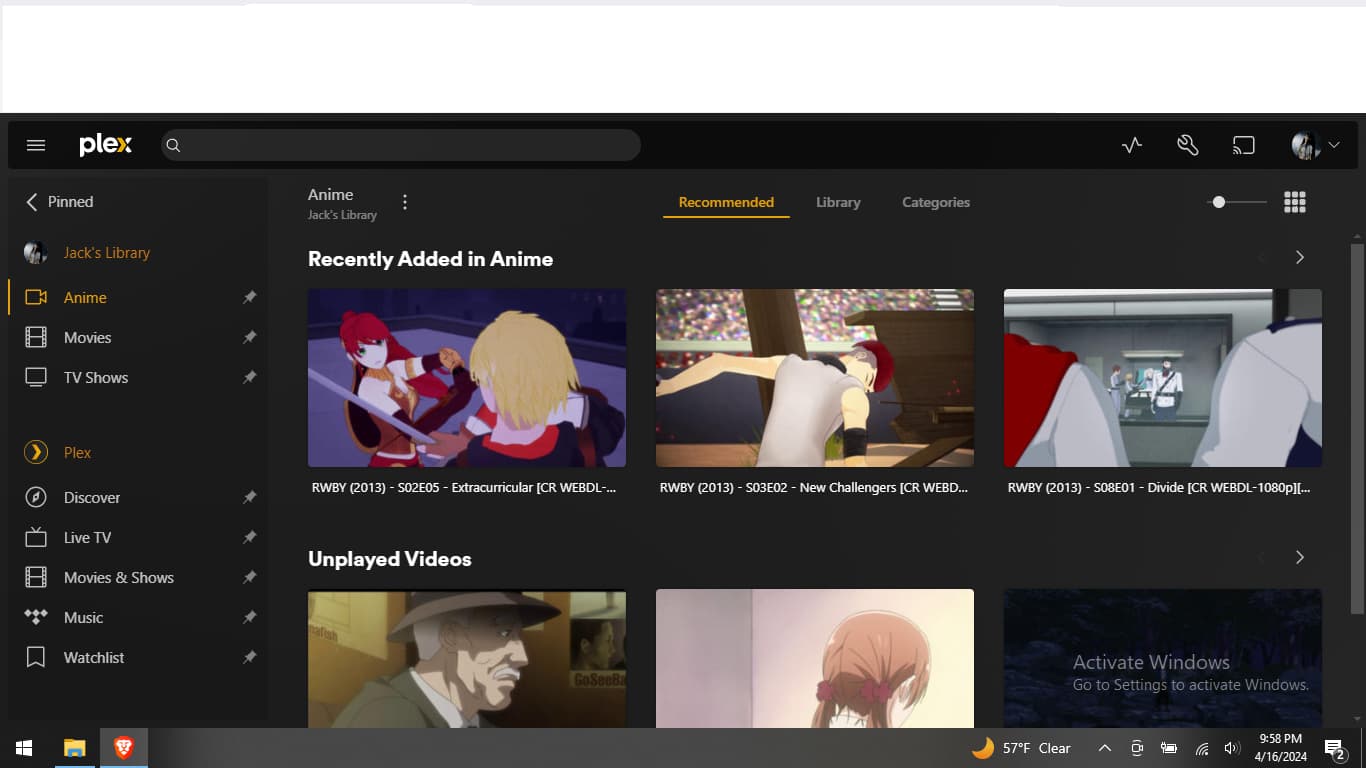Click the Plex logo

coord(105,145)
